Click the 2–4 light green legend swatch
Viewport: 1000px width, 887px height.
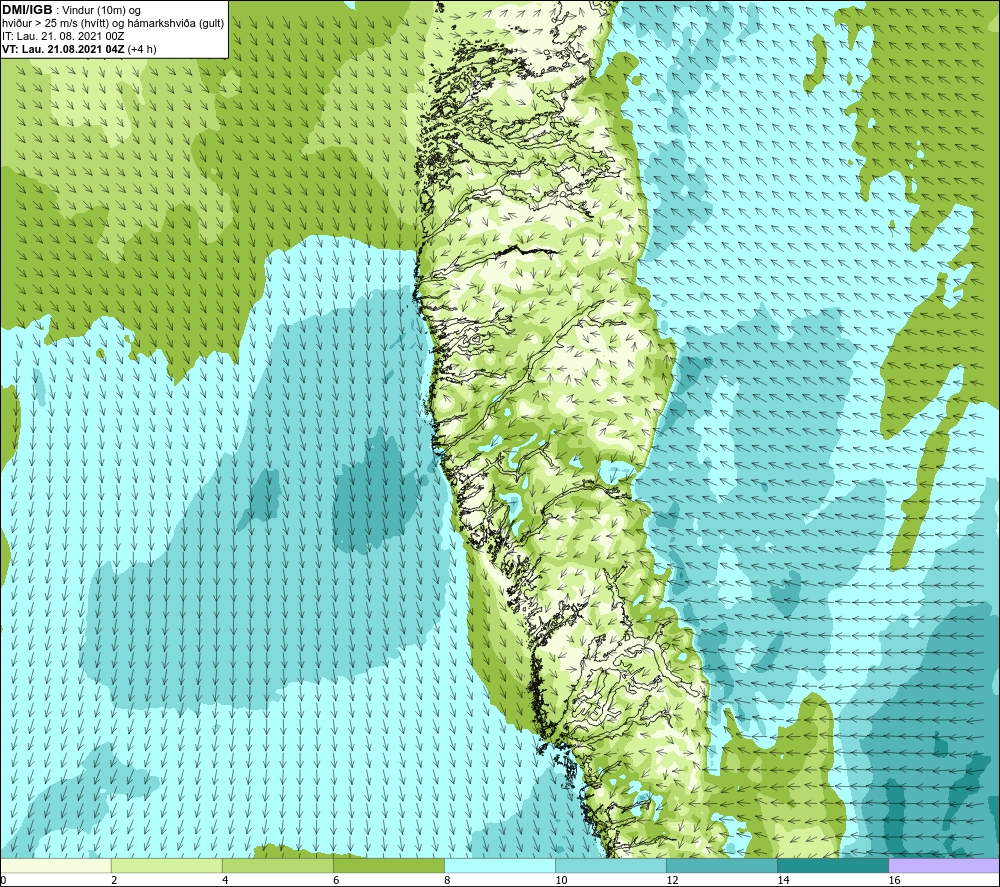[x=167, y=865]
